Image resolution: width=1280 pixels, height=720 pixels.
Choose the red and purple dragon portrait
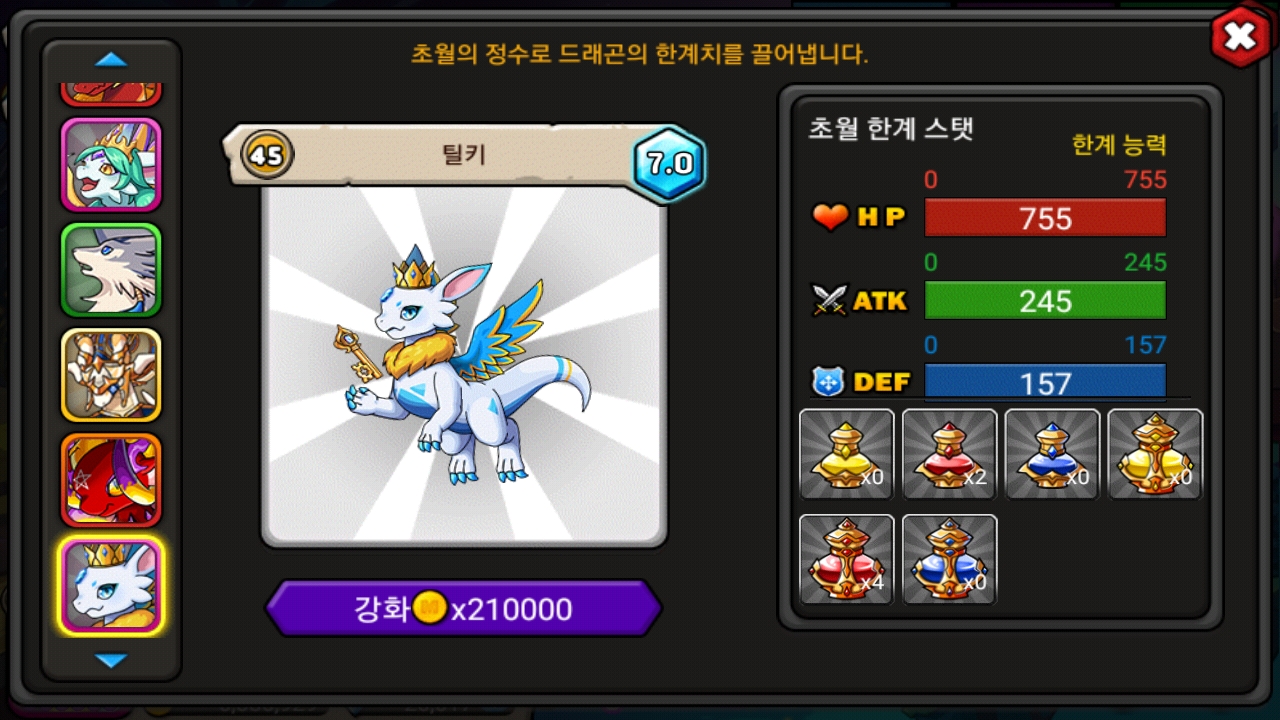(x=111, y=480)
